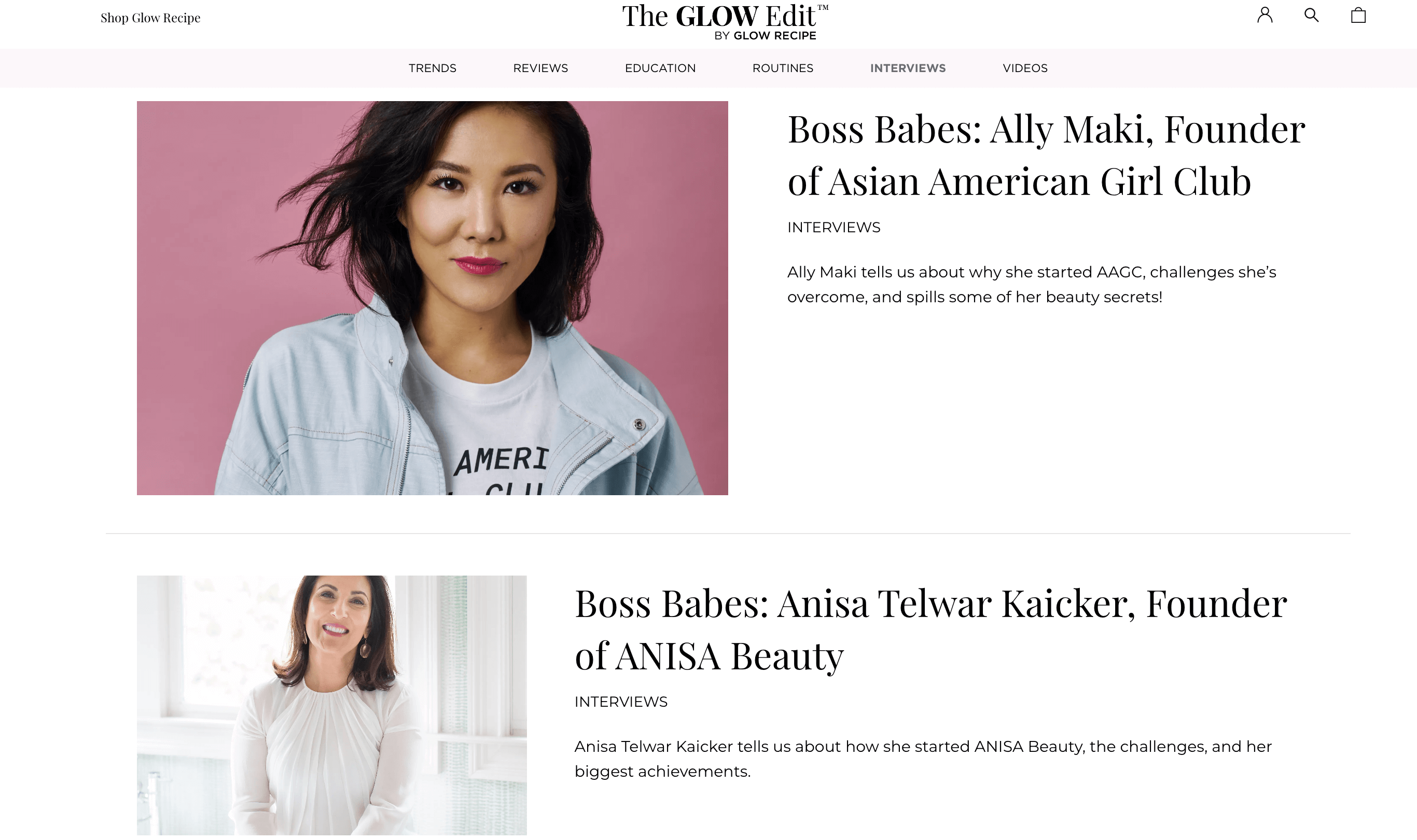Click the ANISA Beauty article summary text
The height and width of the screenshot is (840, 1417).
923,759
